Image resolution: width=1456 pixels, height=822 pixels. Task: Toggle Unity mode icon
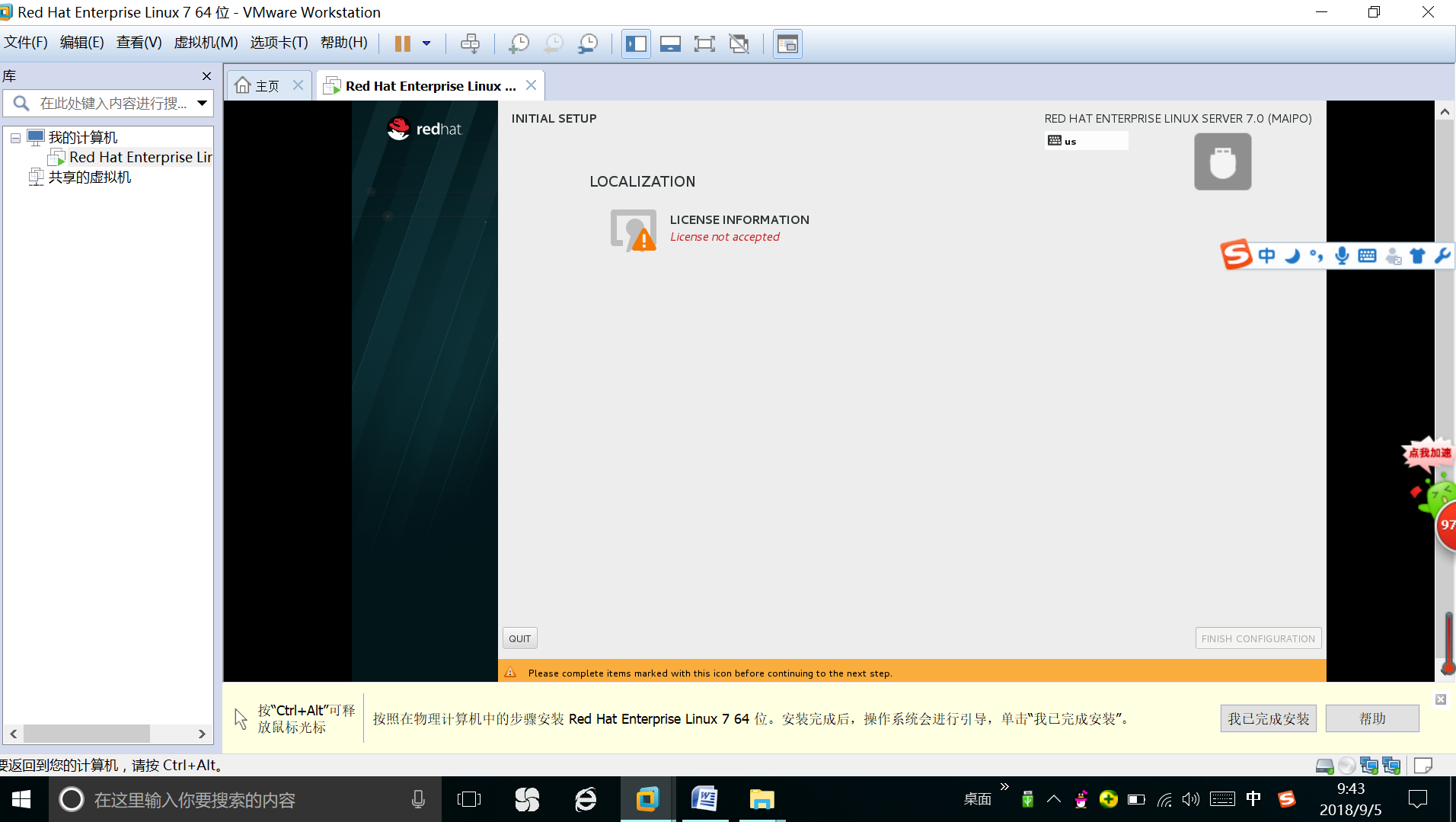739,43
